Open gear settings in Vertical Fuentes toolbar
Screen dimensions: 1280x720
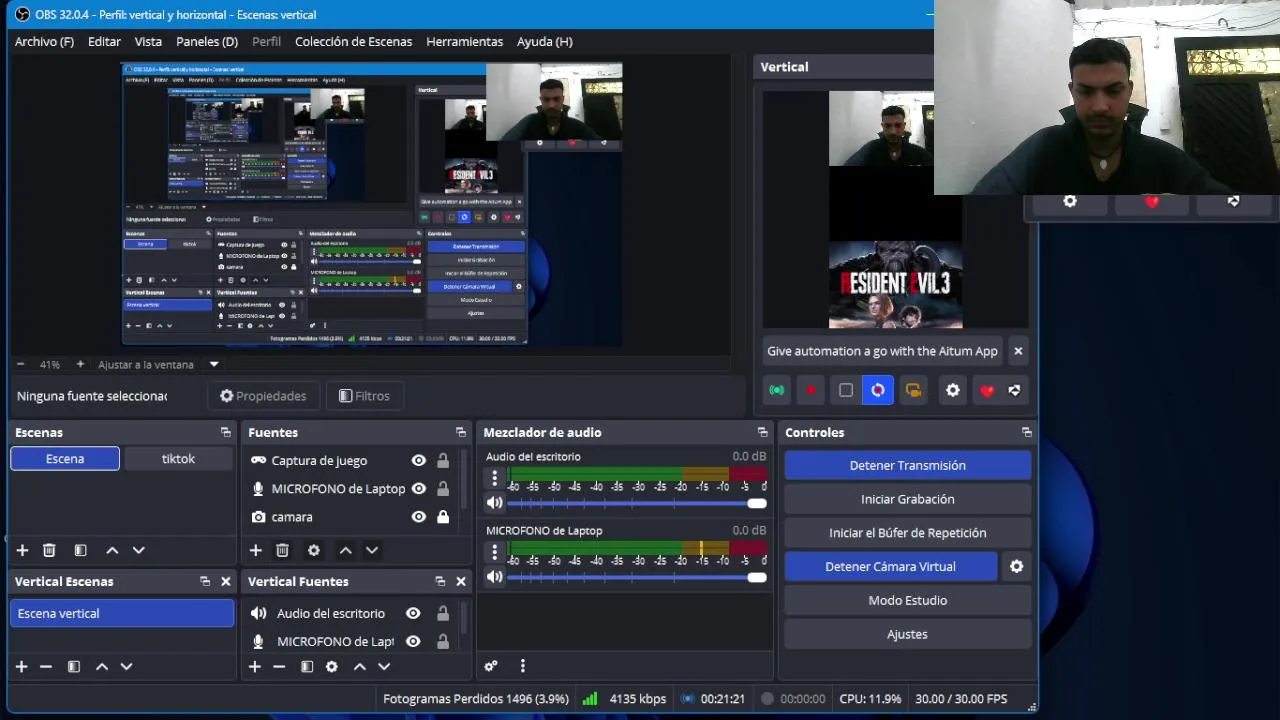[332, 666]
